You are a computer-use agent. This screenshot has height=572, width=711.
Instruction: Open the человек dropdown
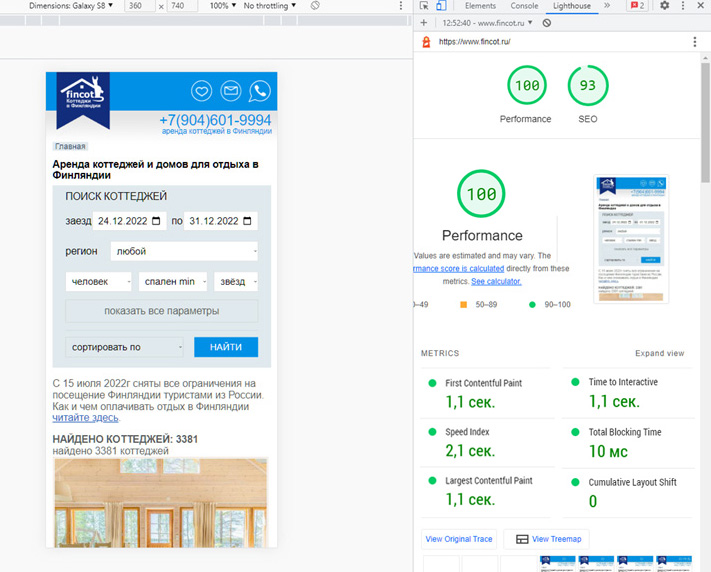[98, 282]
